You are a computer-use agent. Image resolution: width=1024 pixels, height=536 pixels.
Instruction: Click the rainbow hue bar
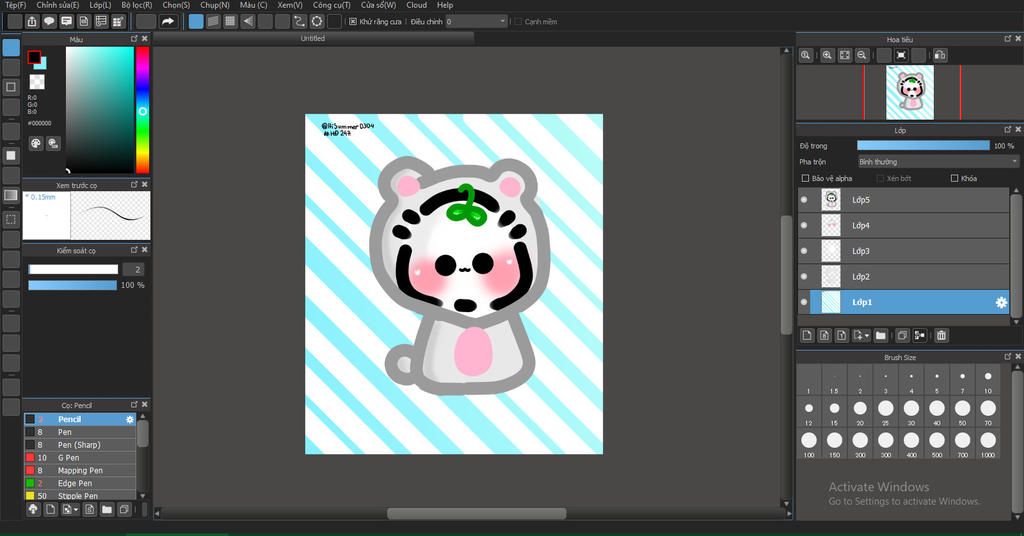point(142,110)
